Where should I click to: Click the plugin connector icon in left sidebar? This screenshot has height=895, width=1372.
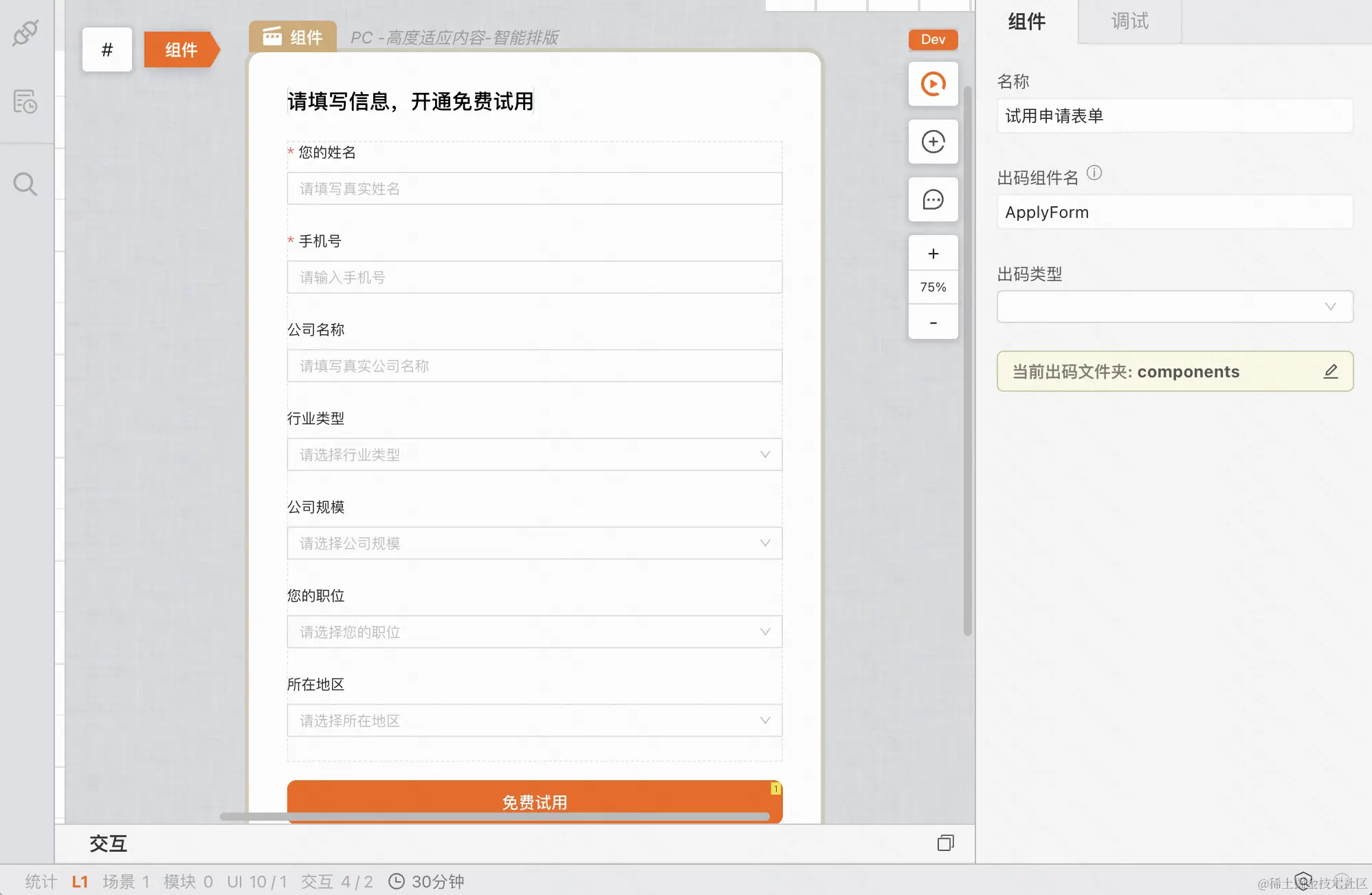click(25, 32)
